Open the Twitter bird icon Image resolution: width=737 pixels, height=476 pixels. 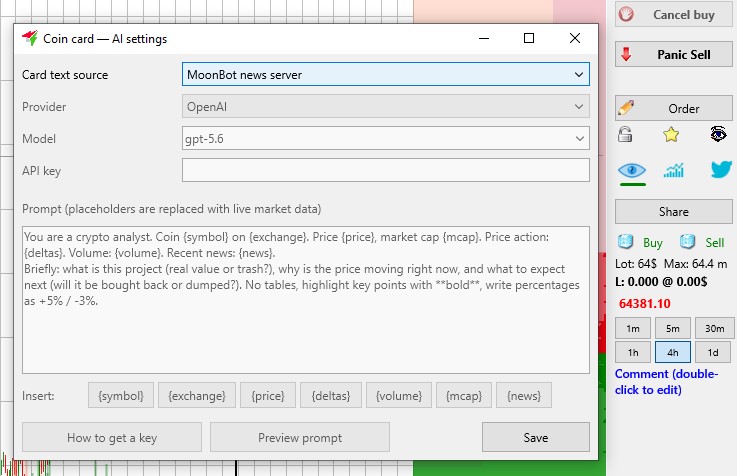[x=721, y=169]
